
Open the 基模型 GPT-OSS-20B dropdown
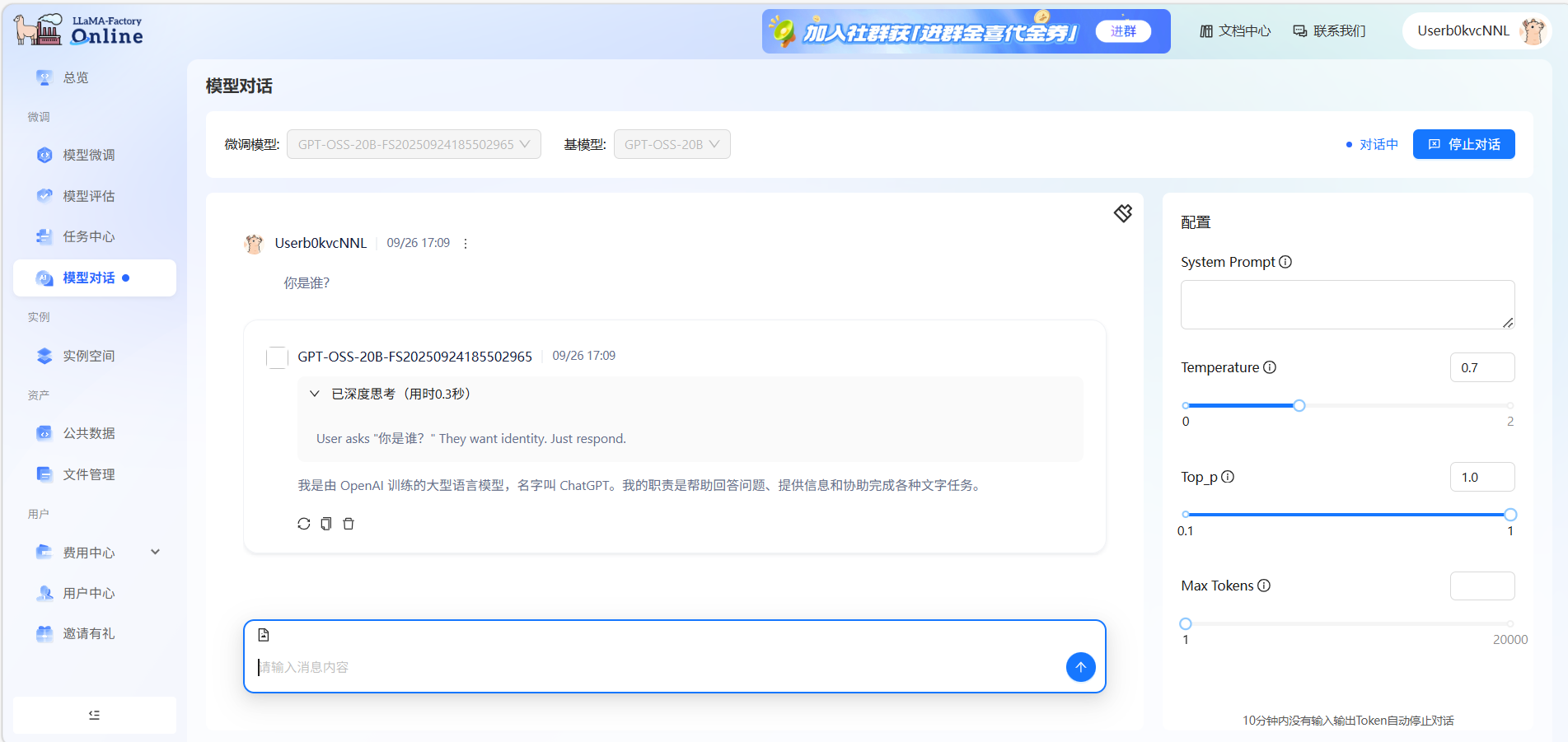(x=672, y=144)
